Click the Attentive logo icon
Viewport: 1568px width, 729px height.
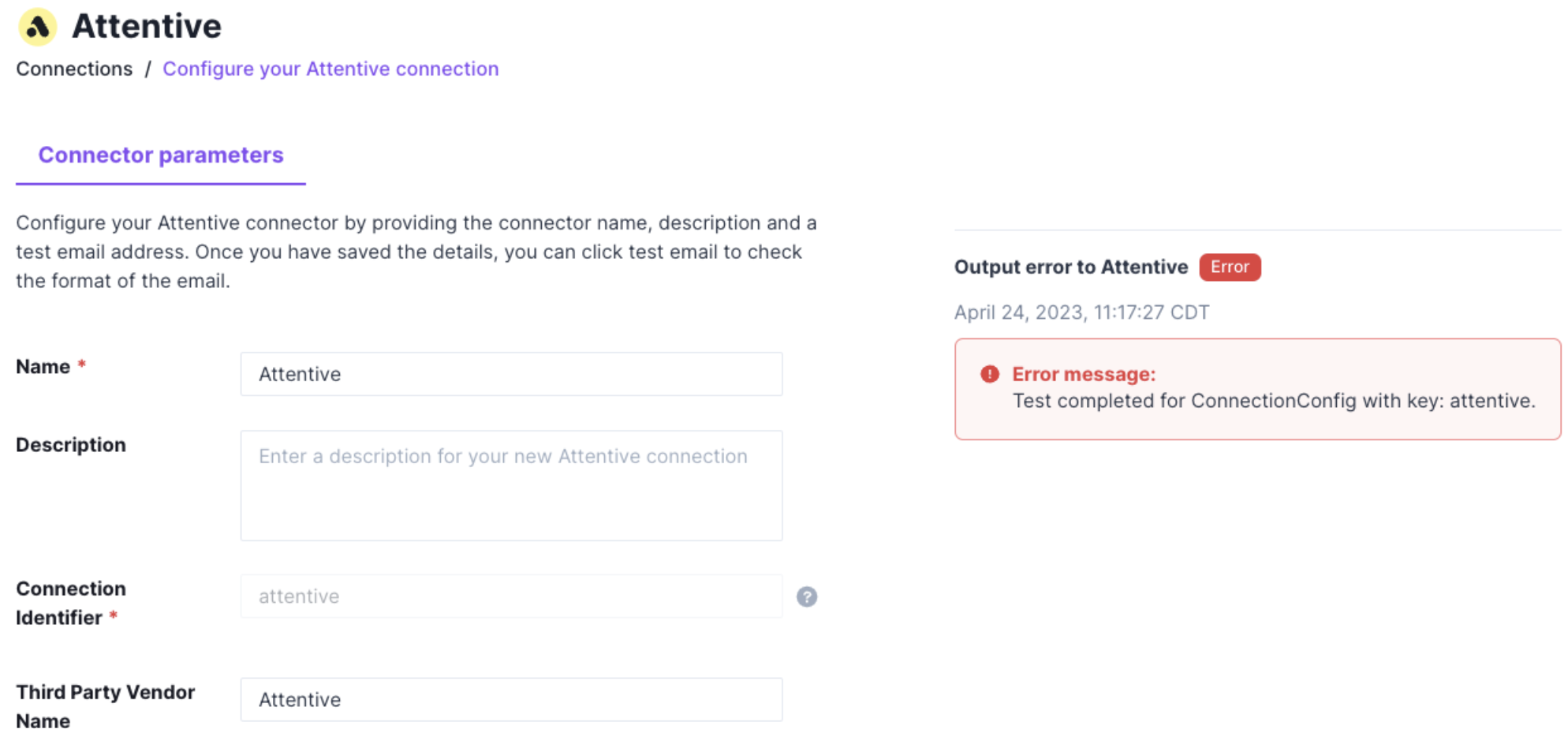pyautogui.click(x=37, y=28)
